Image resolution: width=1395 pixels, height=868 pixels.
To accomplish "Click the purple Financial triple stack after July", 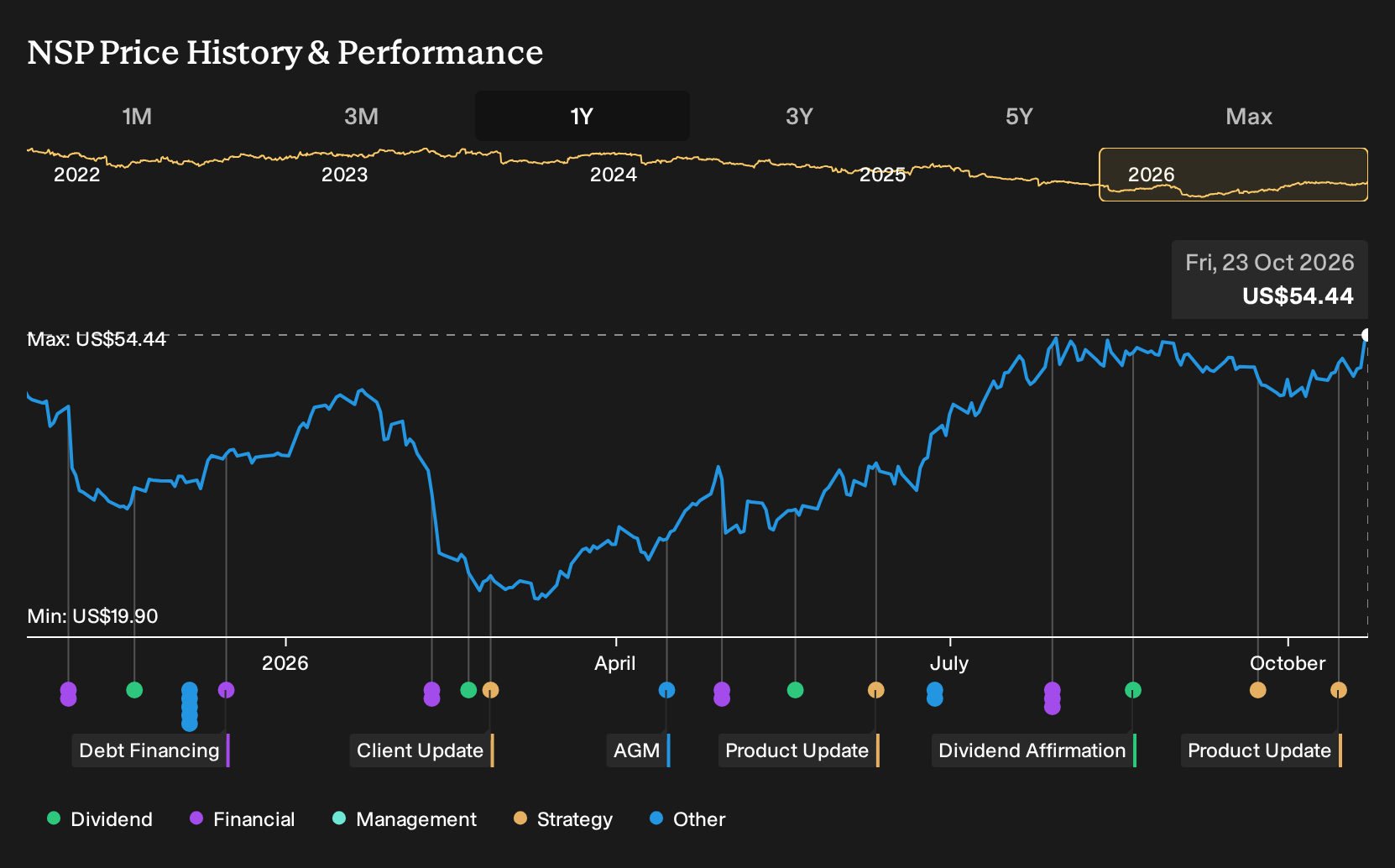I will (1053, 698).
